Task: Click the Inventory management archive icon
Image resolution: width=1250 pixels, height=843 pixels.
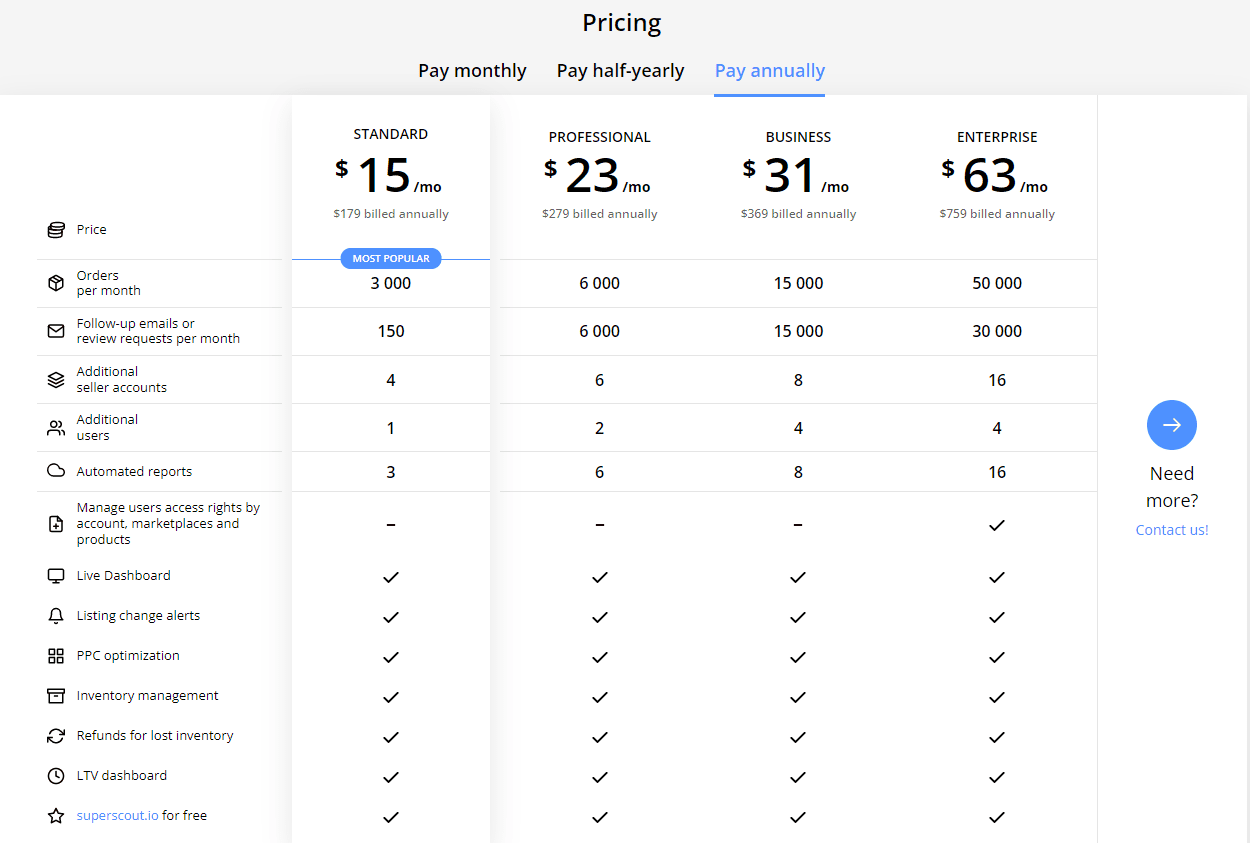Action: [56, 696]
